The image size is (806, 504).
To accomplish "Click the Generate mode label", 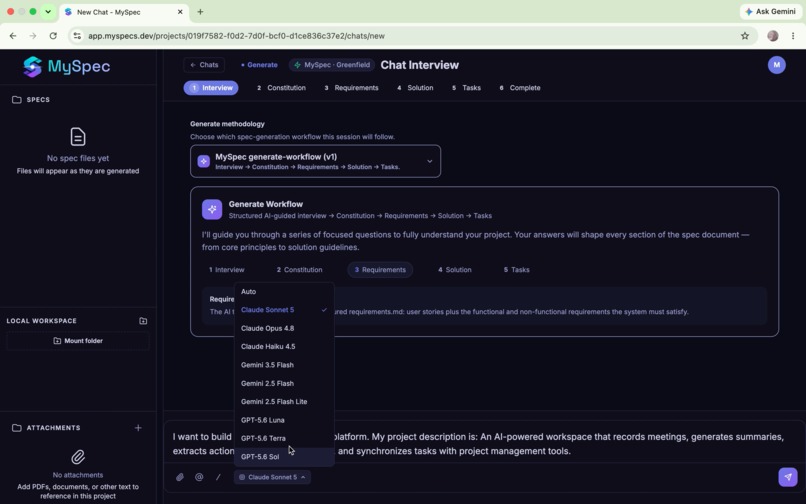I will 259,65.
